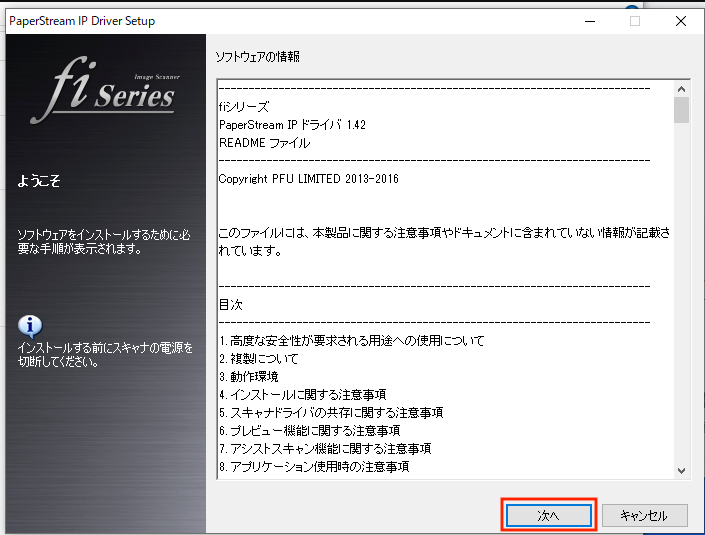This screenshot has height=535, width=705.
Task: Click item '2. 複製について'
Action: [x=259, y=359]
